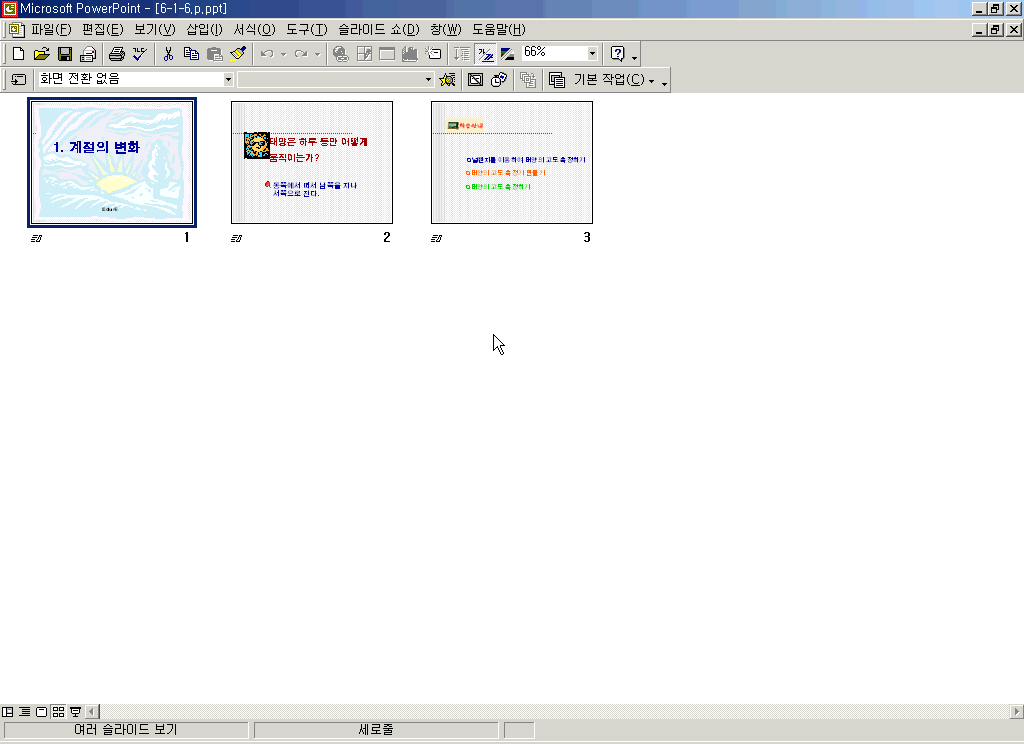This screenshot has height=744, width=1024.
Task: Switch to outline view button
Action: 24,712
